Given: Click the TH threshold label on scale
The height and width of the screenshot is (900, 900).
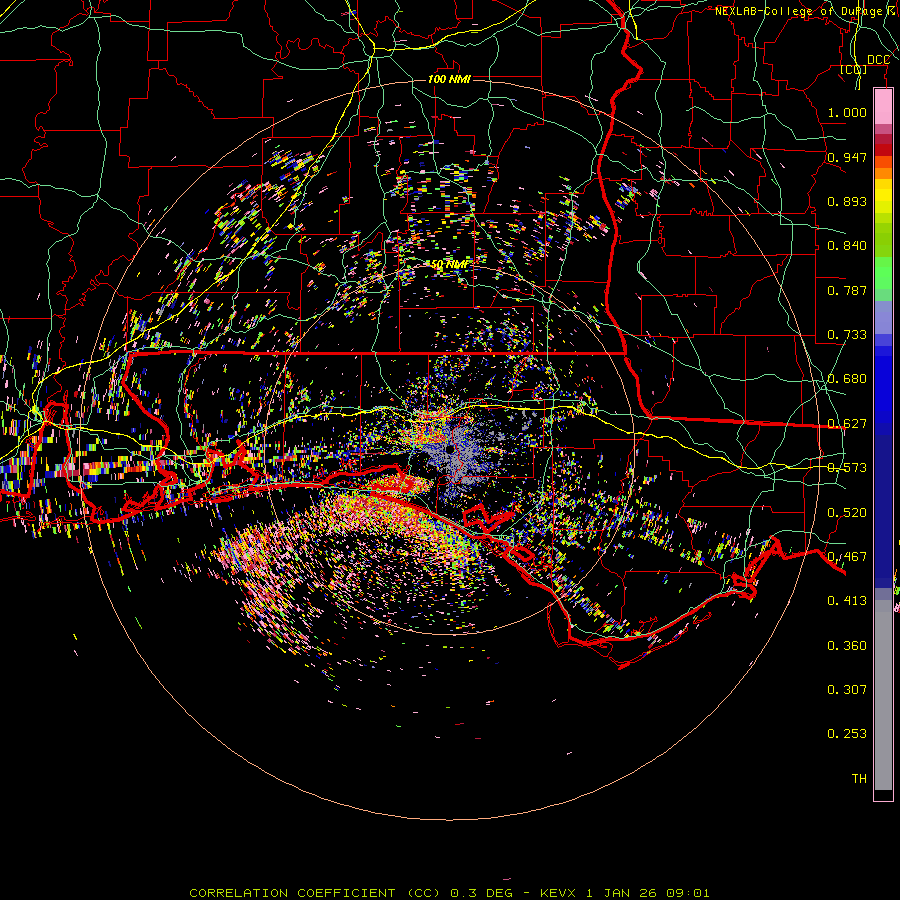Looking at the screenshot, I should pos(859,779).
